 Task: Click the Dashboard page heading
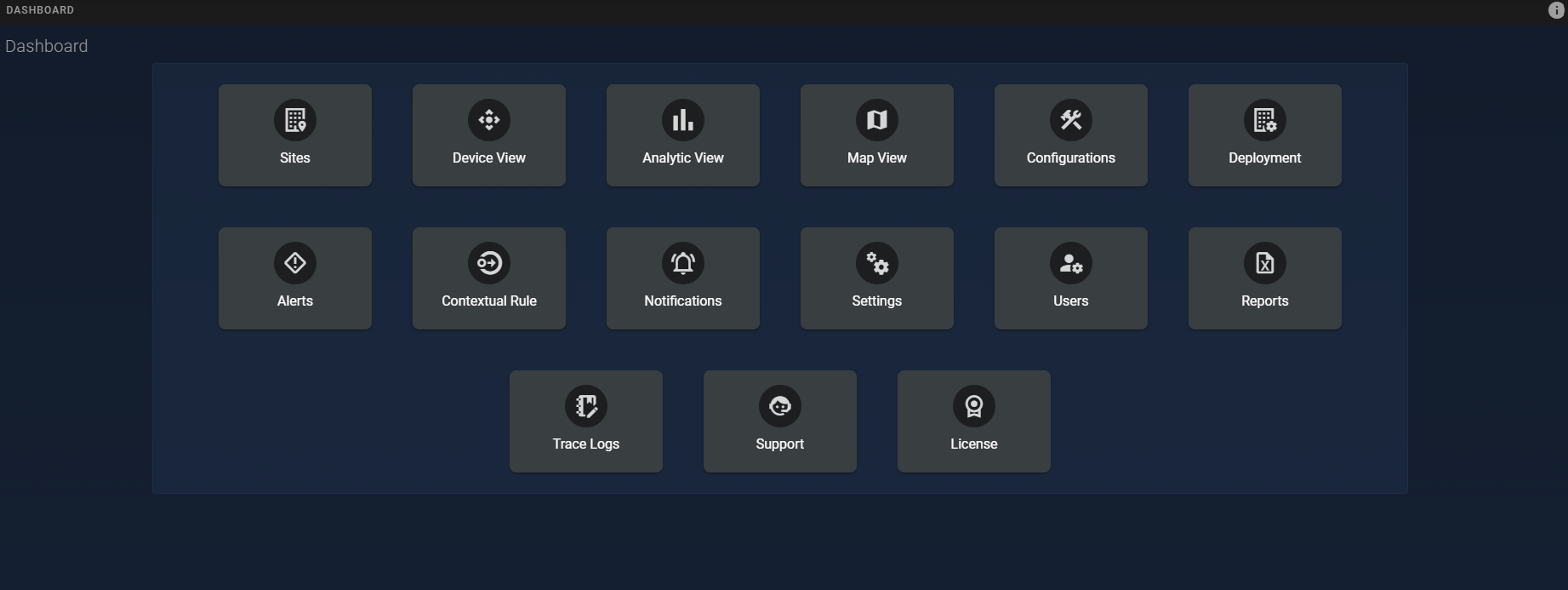tap(47, 46)
